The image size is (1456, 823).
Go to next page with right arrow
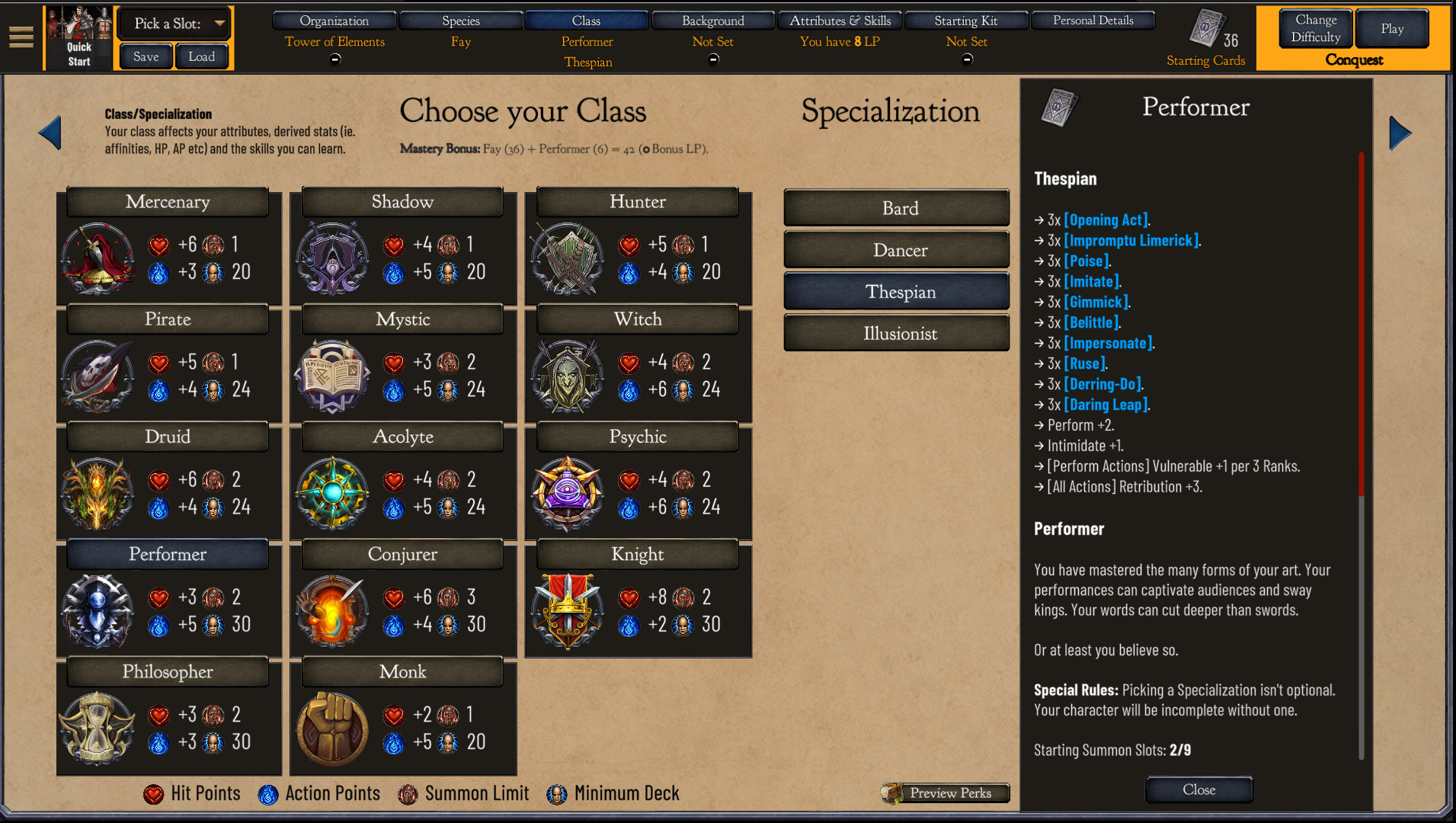1400,133
